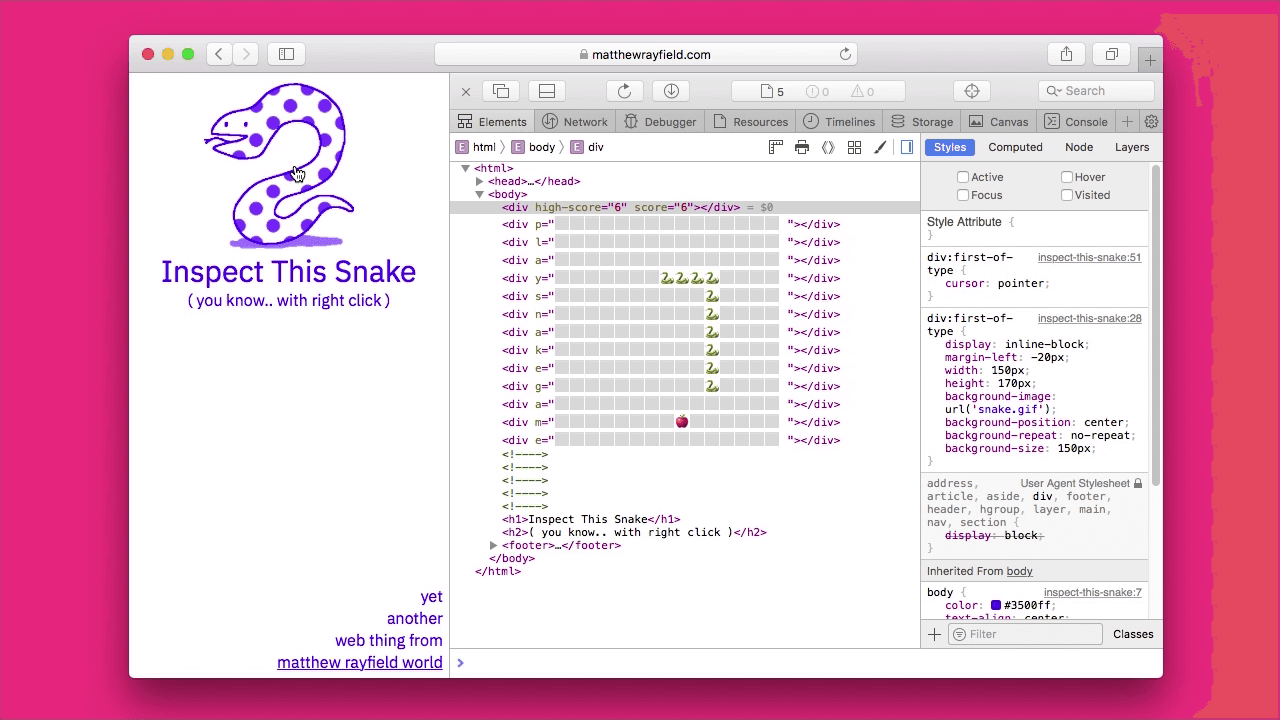The image size is (1280, 720).
Task: Open the matthew rayfield world link
Action: 359,662
